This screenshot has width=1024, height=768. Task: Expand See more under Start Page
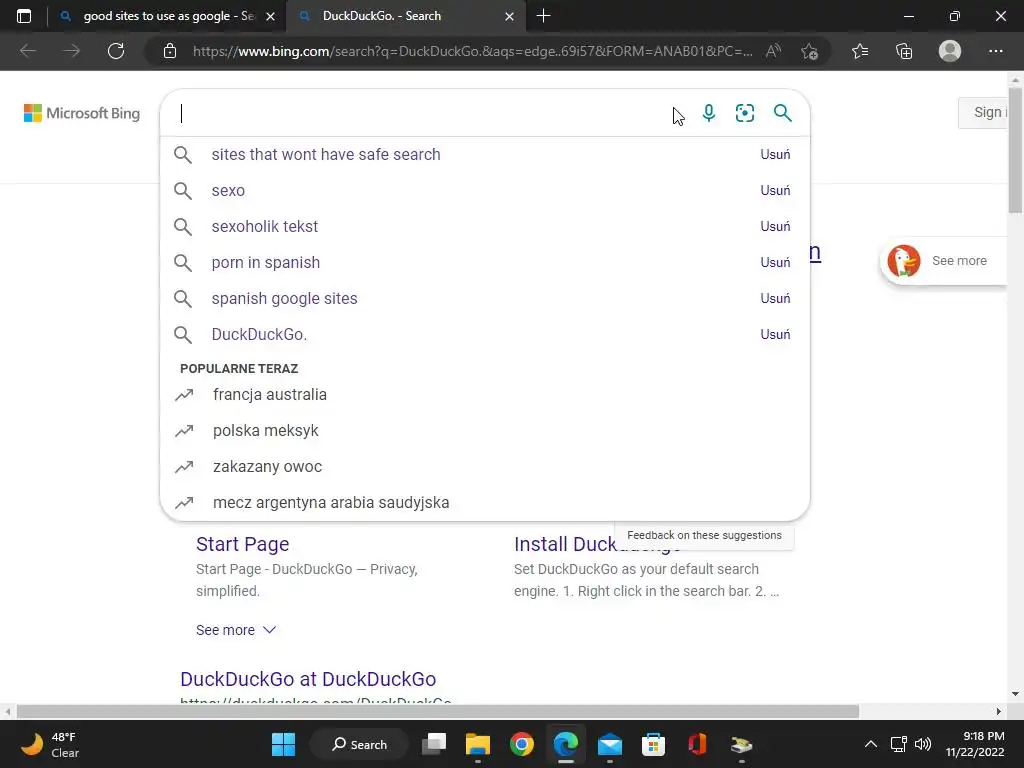click(236, 630)
